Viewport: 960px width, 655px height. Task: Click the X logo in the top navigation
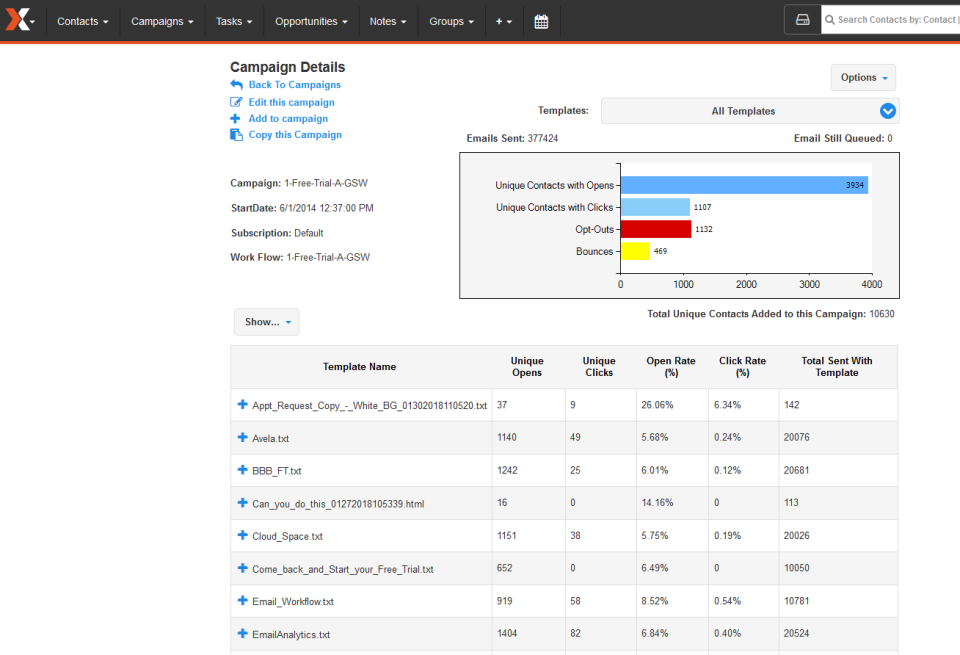(19, 20)
